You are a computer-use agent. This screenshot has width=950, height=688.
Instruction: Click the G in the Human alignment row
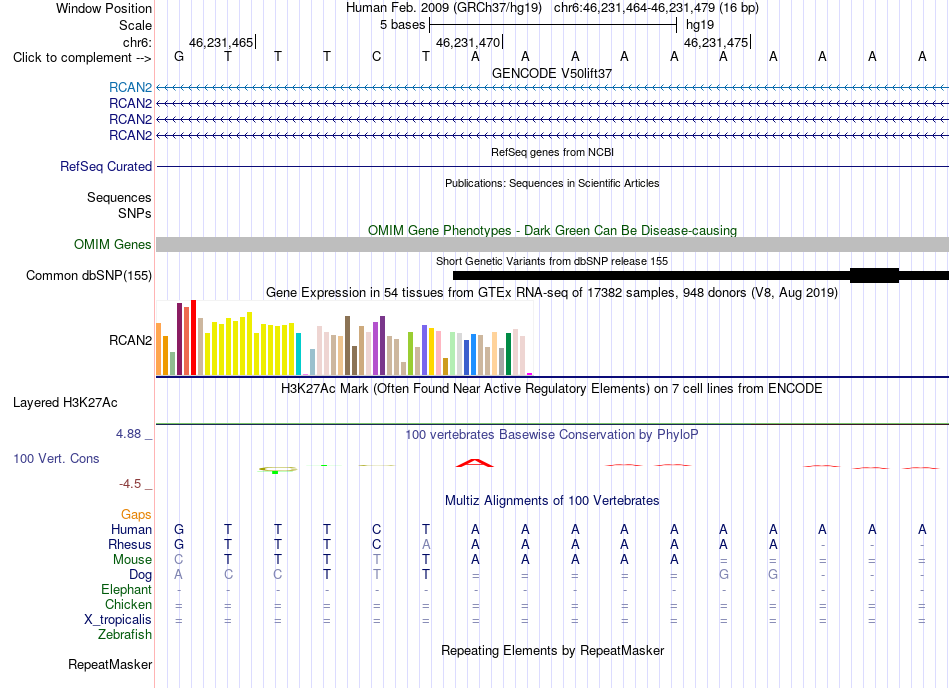pos(179,530)
